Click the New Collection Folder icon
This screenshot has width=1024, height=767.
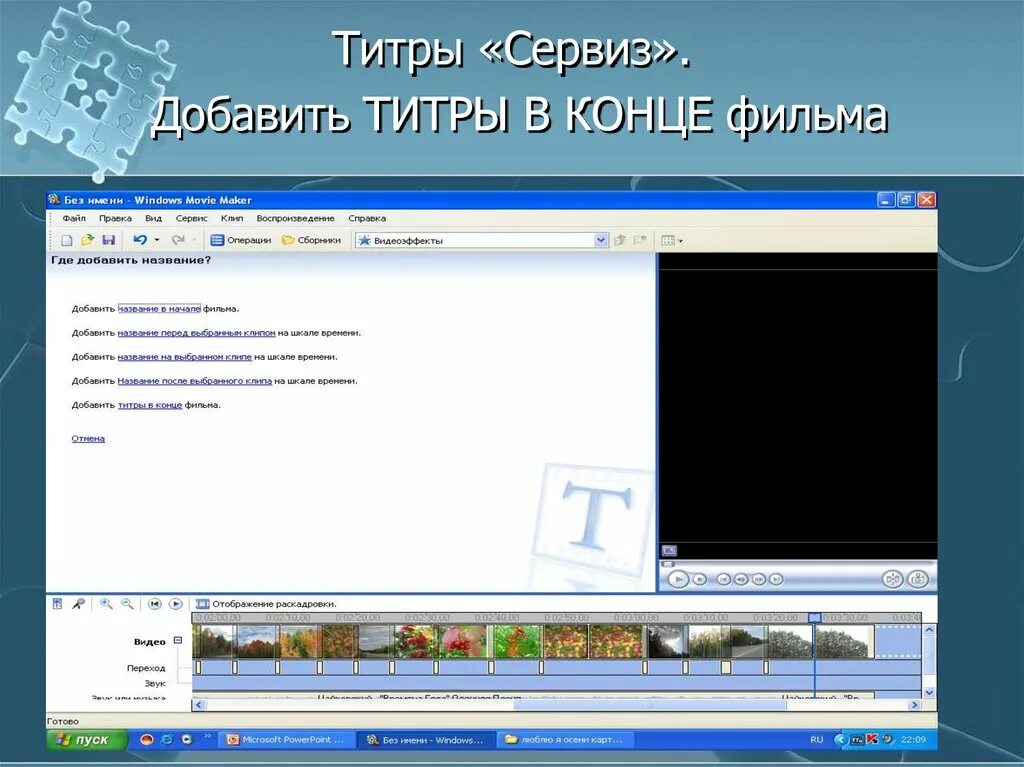tap(640, 240)
